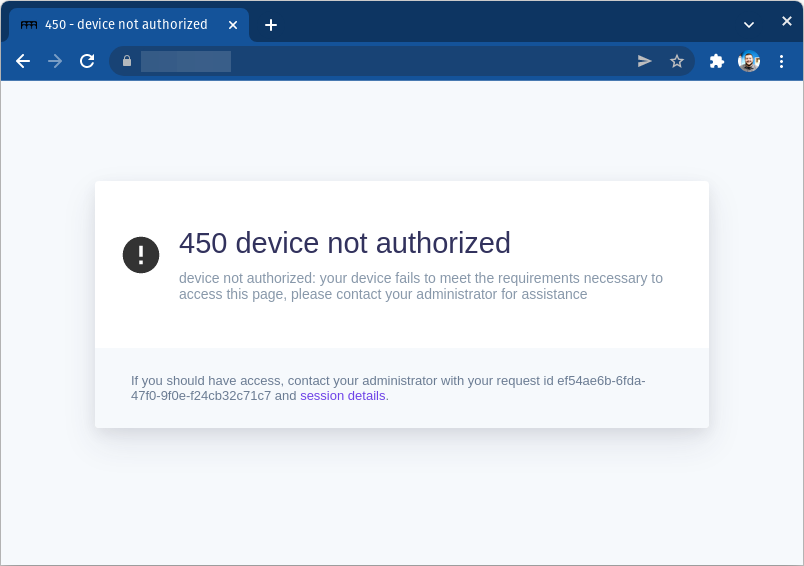This screenshot has width=804, height=566.
Task: Reload the 450 error page
Action: 87,61
